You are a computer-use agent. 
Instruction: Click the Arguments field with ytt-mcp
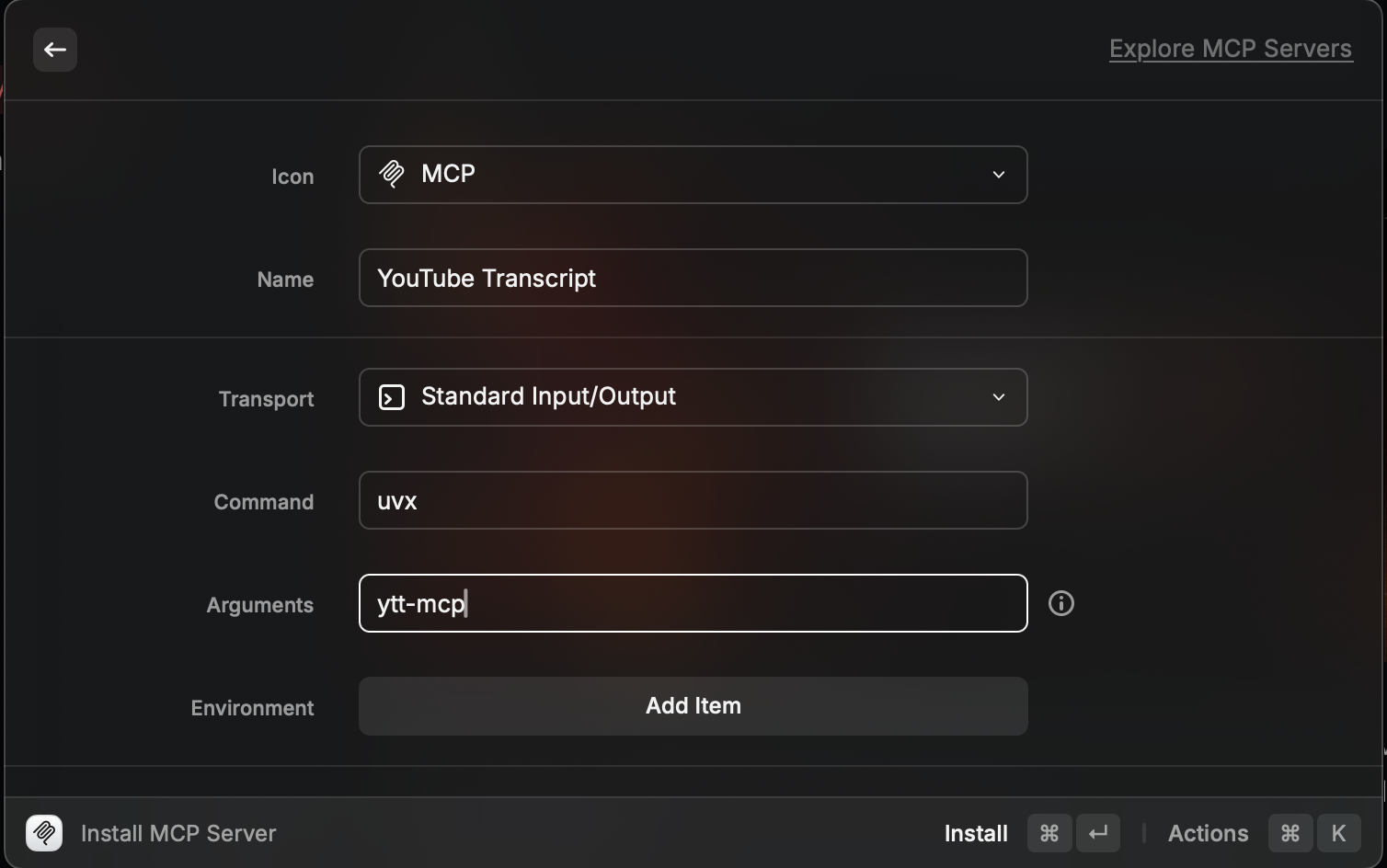pos(693,603)
